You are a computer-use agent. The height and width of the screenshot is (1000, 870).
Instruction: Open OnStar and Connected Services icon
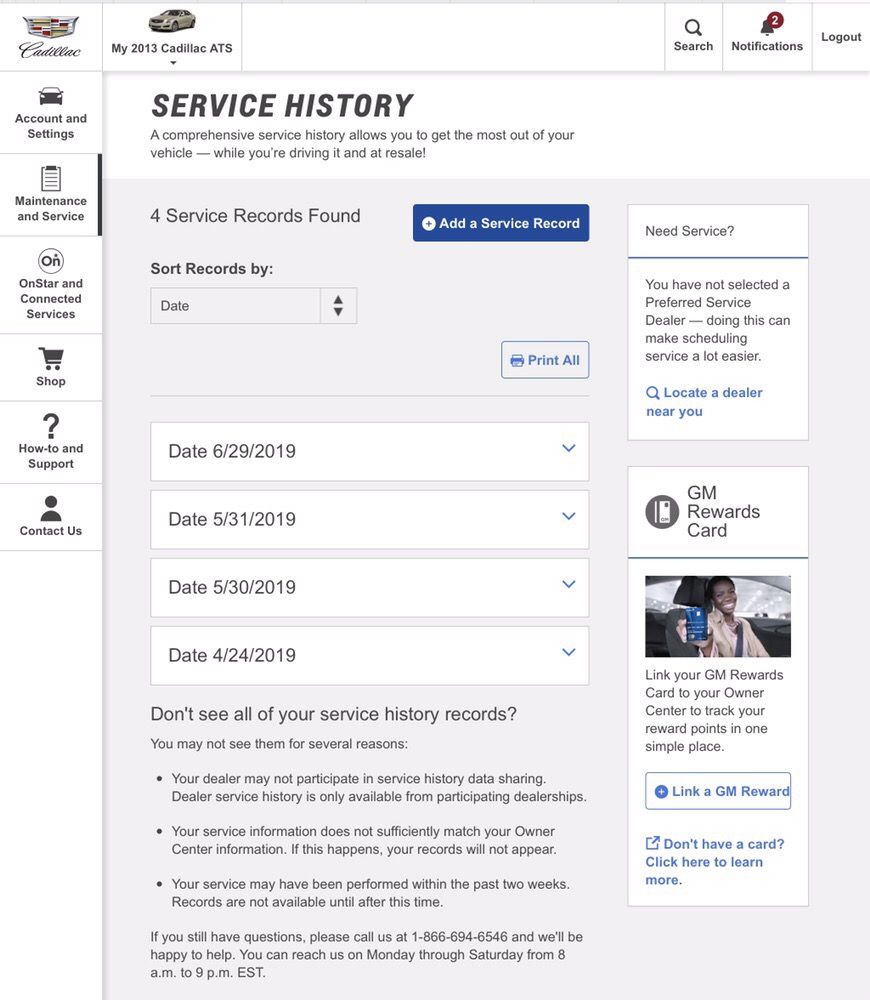pos(51,261)
